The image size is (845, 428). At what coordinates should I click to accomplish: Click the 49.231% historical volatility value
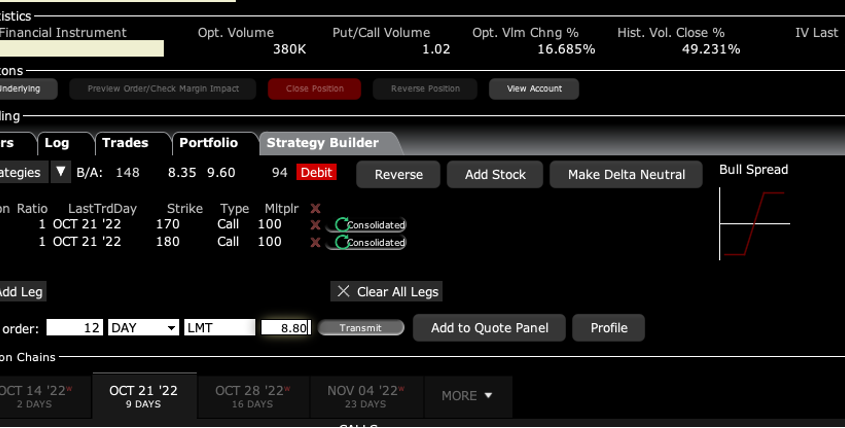[711, 49]
